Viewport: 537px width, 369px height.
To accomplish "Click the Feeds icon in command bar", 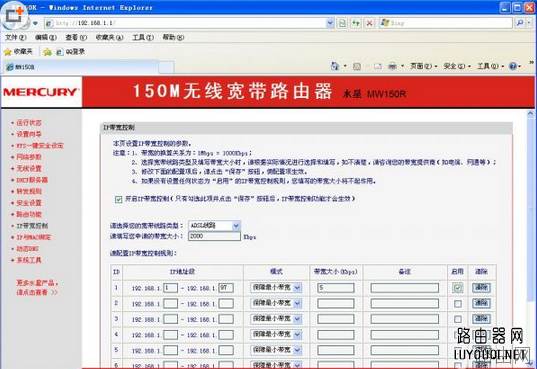I will [x=357, y=66].
